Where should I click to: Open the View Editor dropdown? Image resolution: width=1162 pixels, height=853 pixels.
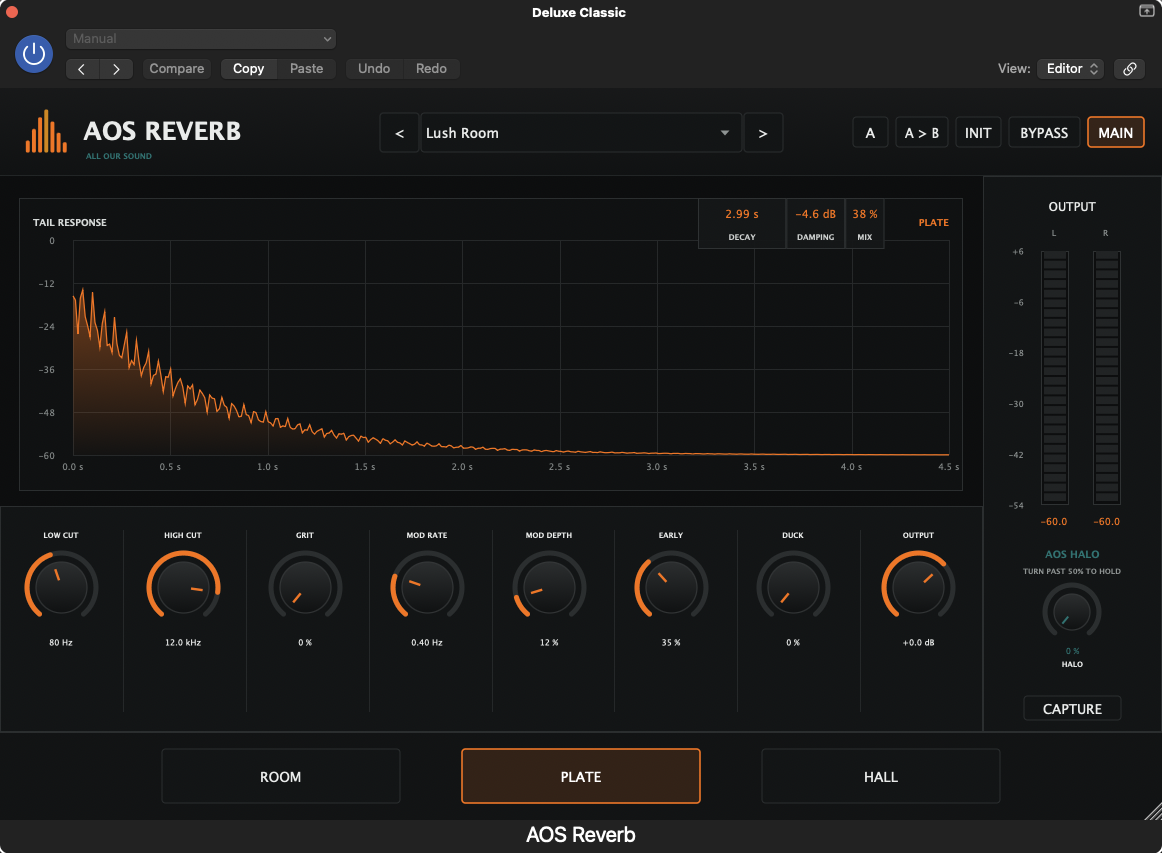coord(1071,68)
